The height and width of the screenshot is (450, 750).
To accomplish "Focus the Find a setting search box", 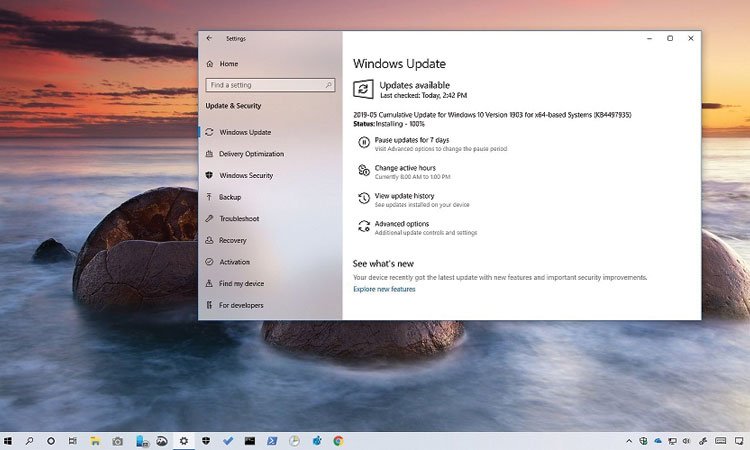I will point(268,85).
